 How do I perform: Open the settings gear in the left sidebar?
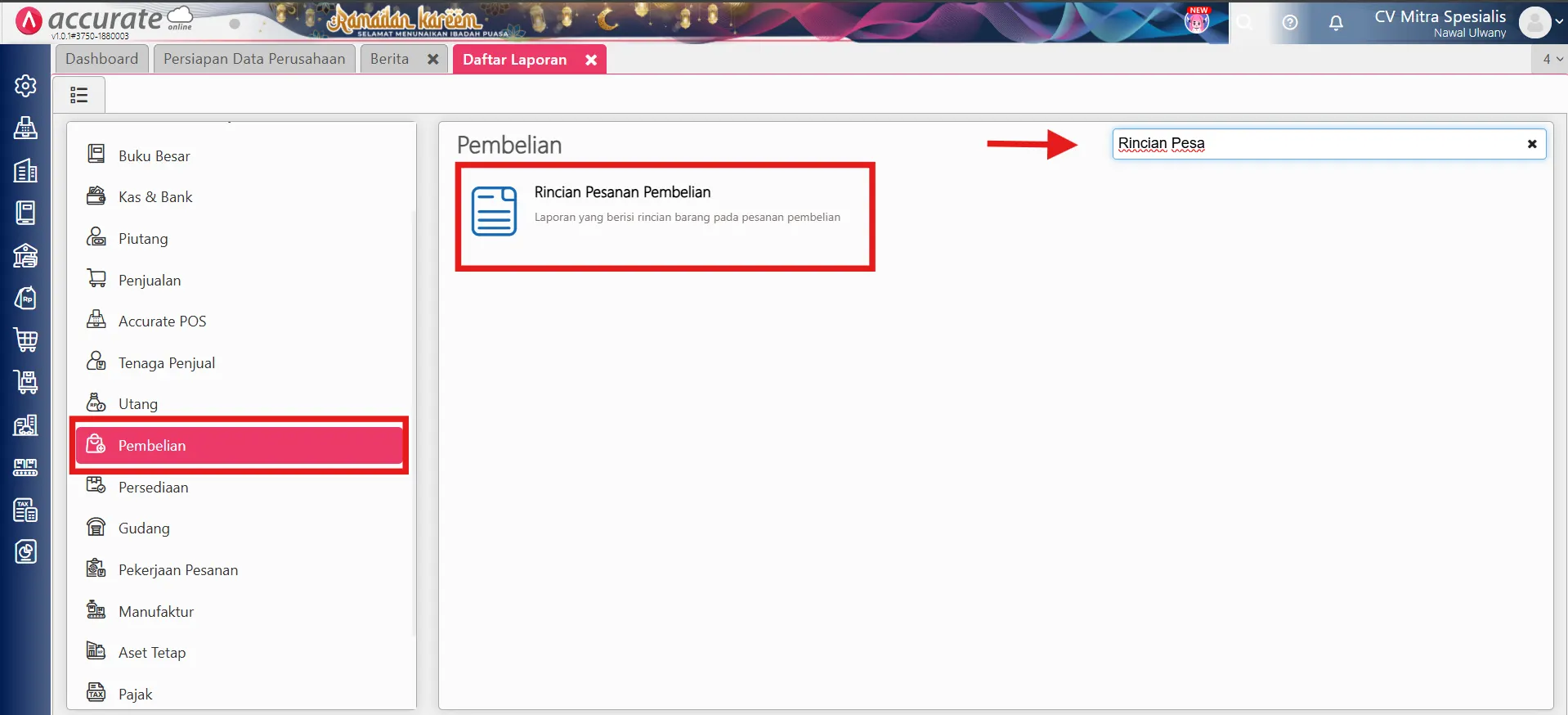tap(25, 86)
